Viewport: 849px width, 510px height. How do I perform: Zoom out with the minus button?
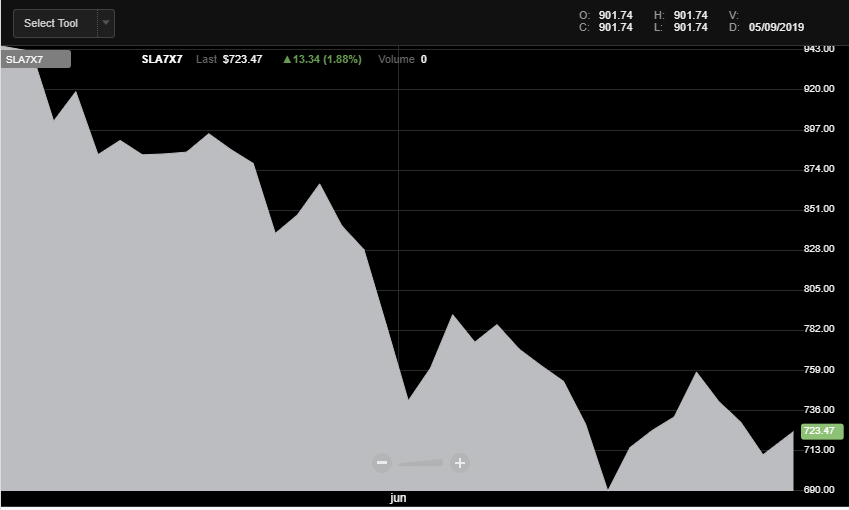point(382,463)
